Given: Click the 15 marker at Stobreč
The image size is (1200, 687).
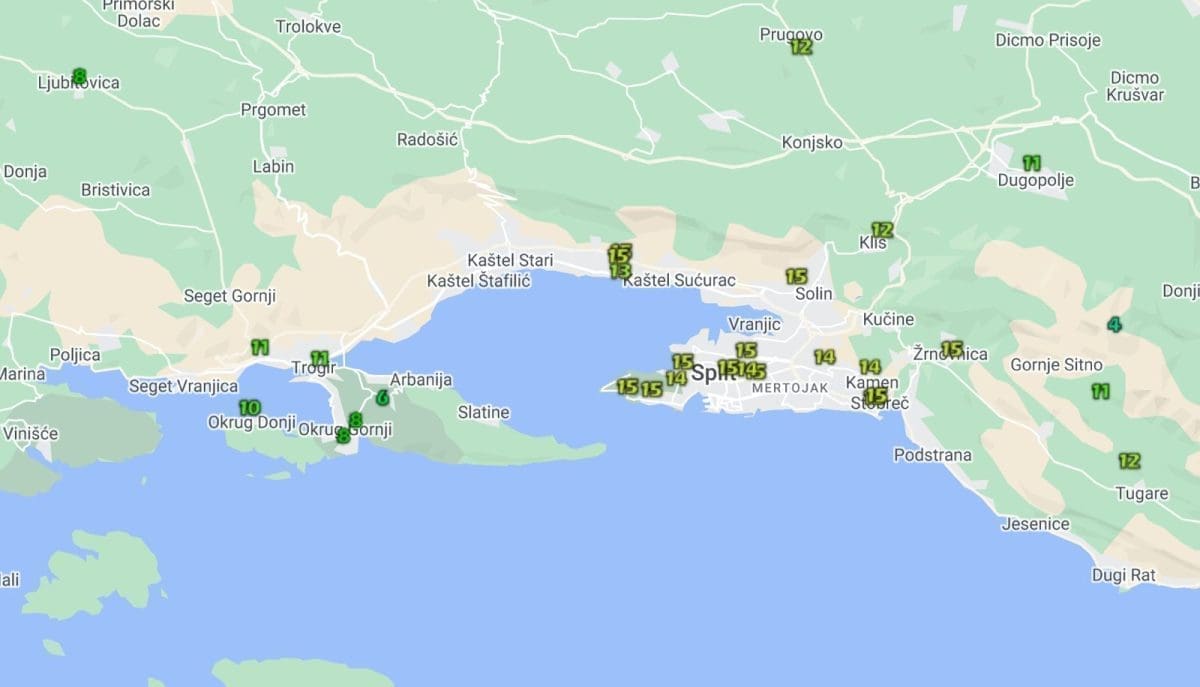Looking at the screenshot, I should (875, 395).
